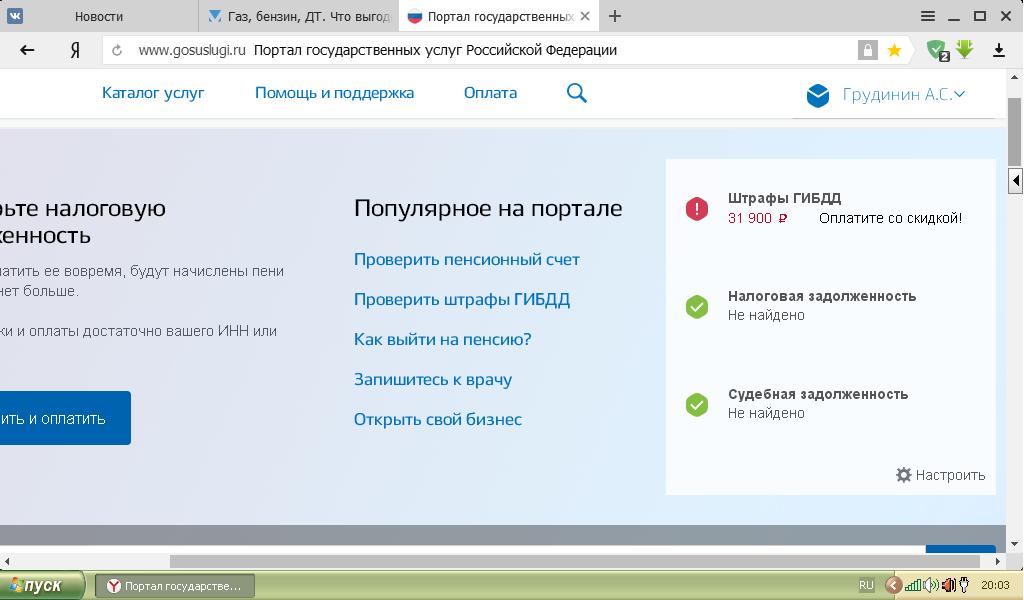This screenshot has width=1024, height=600.
Task: Click the padlock icon in address bar
Action: (x=867, y=50)
